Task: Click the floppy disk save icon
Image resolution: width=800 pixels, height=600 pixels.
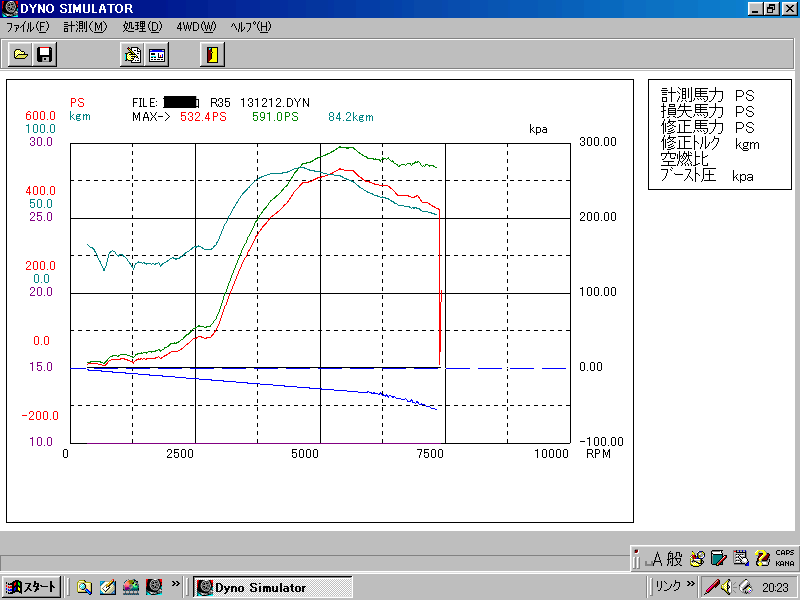Action: (x=45, y=55)
